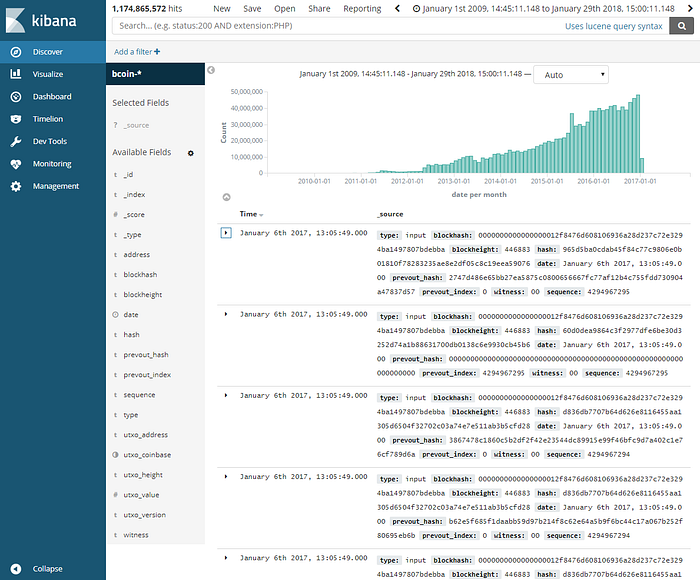Click the tallest histogram bar near 2017
The image size is (700, 580).
pos(638,134)
